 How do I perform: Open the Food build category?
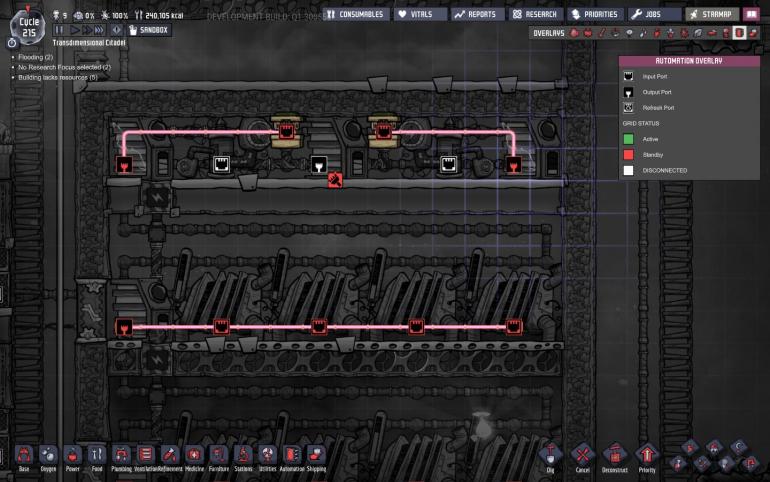click(x=97, y=455)
